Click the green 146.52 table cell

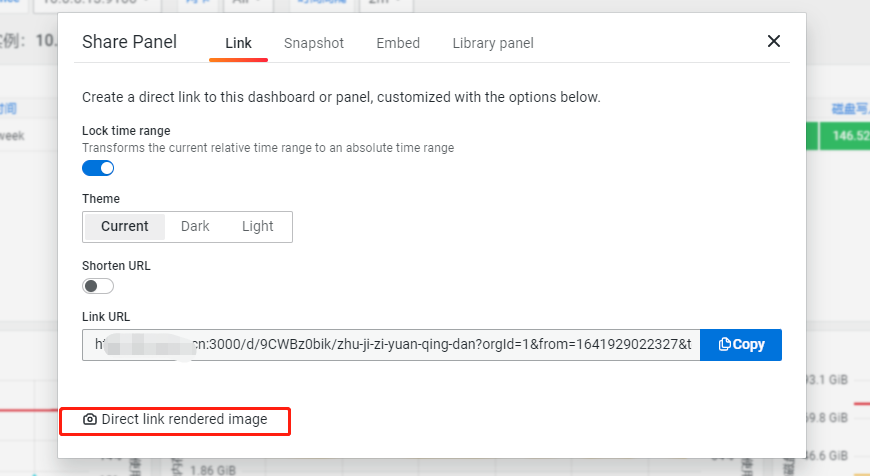tap(844, 136)
